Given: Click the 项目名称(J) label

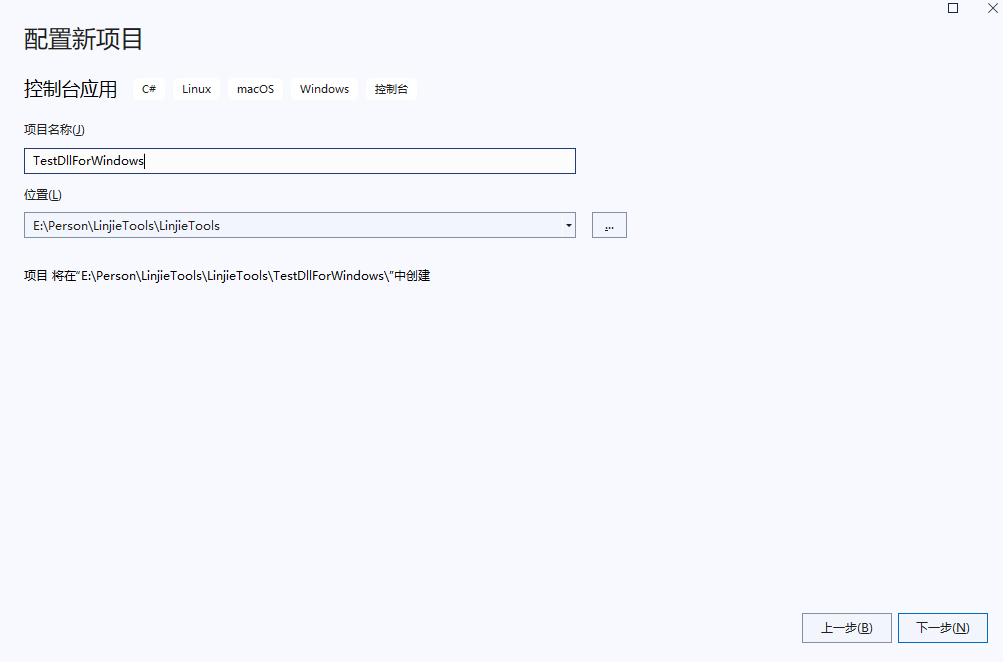Looking at the screenshot, I should click(x=54, y=130).
